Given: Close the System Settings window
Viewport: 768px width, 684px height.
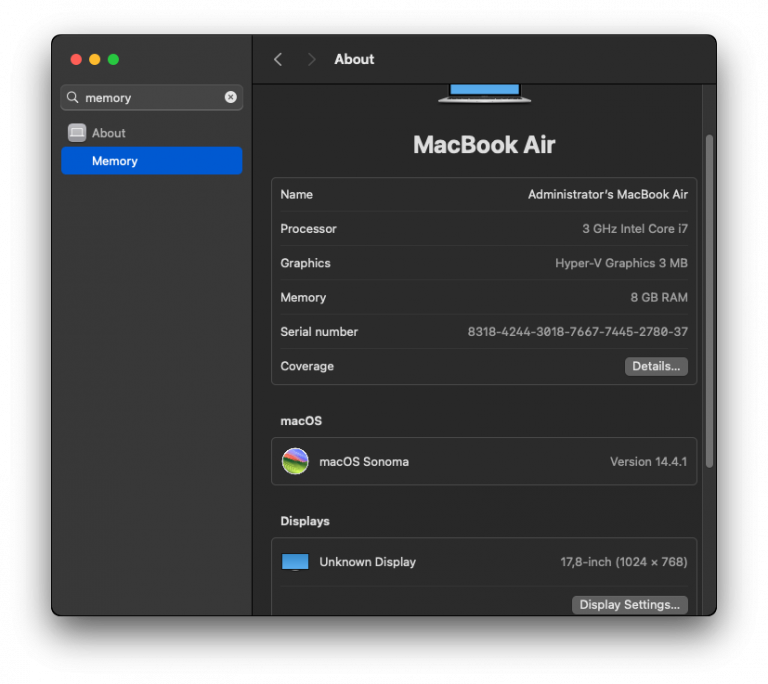Looking at the screenshot, I should [76, 59].
